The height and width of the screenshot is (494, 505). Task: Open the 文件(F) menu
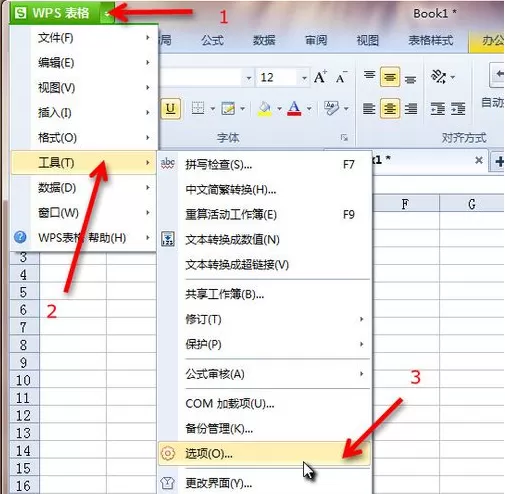pos(84,38)
